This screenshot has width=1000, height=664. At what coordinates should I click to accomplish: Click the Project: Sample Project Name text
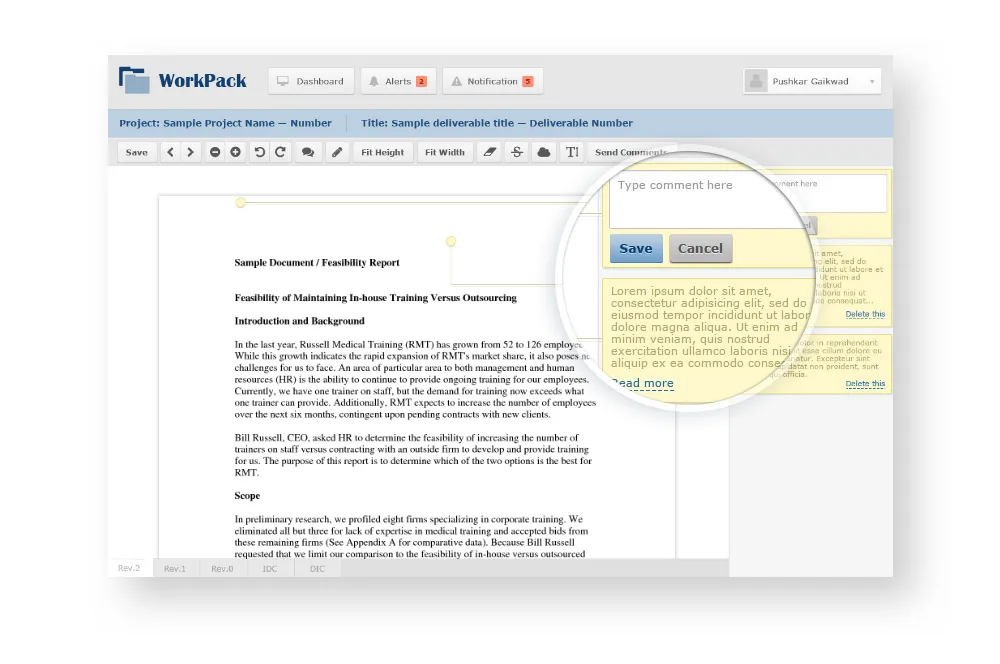click(x=225, y=123)
